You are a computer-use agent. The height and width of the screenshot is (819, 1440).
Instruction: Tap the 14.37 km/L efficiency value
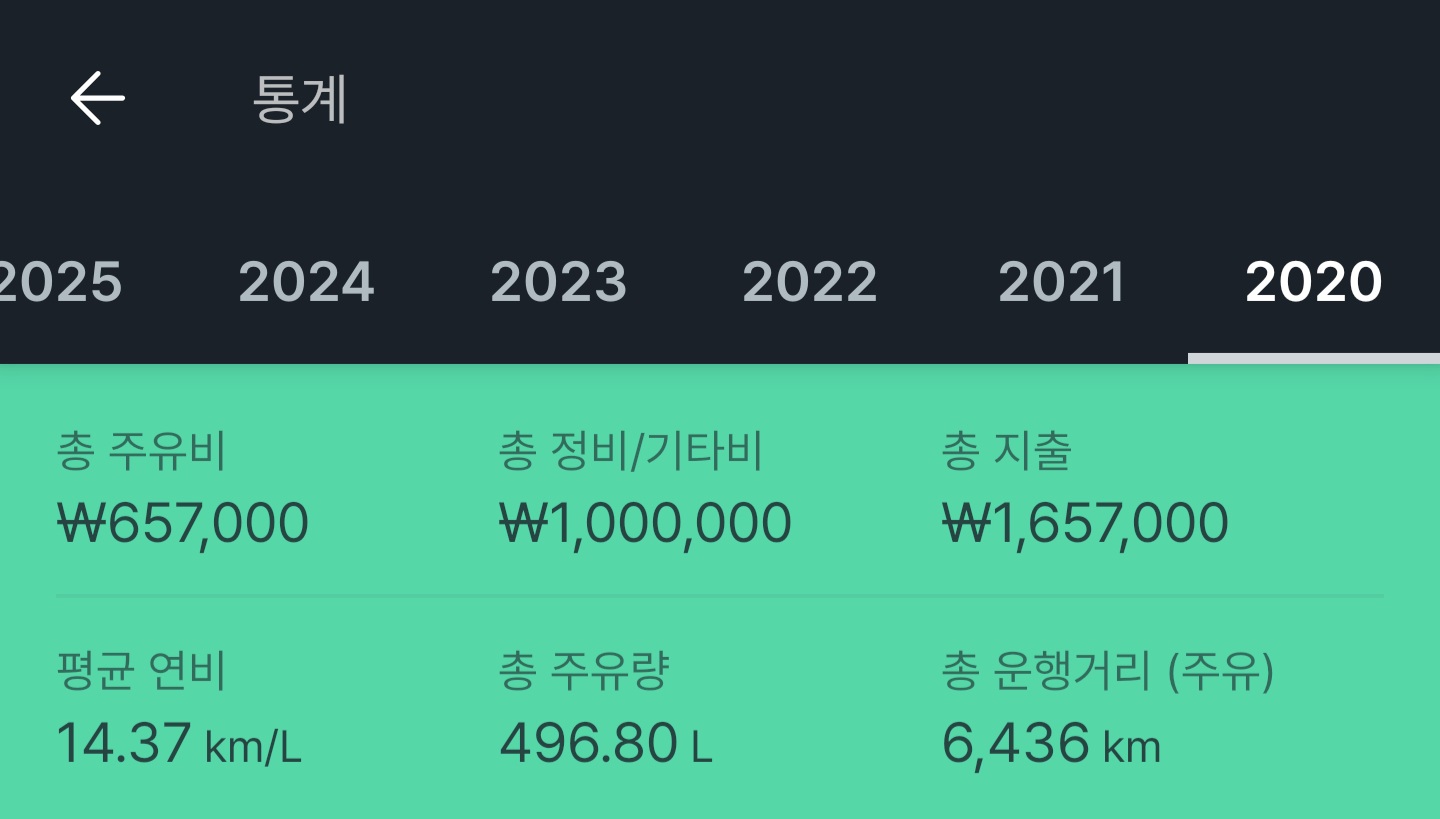[178, 744]
